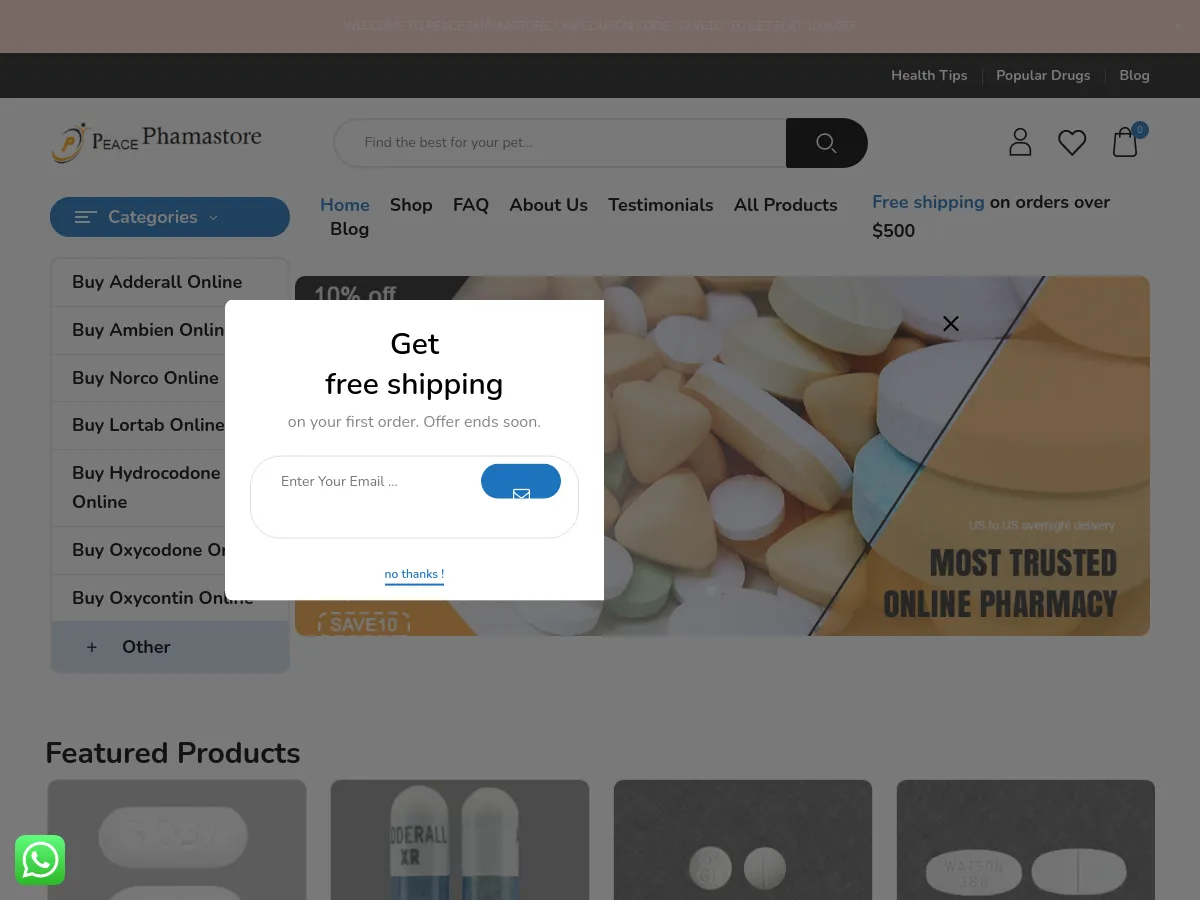Open the Adderall XR product thumbnail
The image size is (1200, 900).
[460, 840]
